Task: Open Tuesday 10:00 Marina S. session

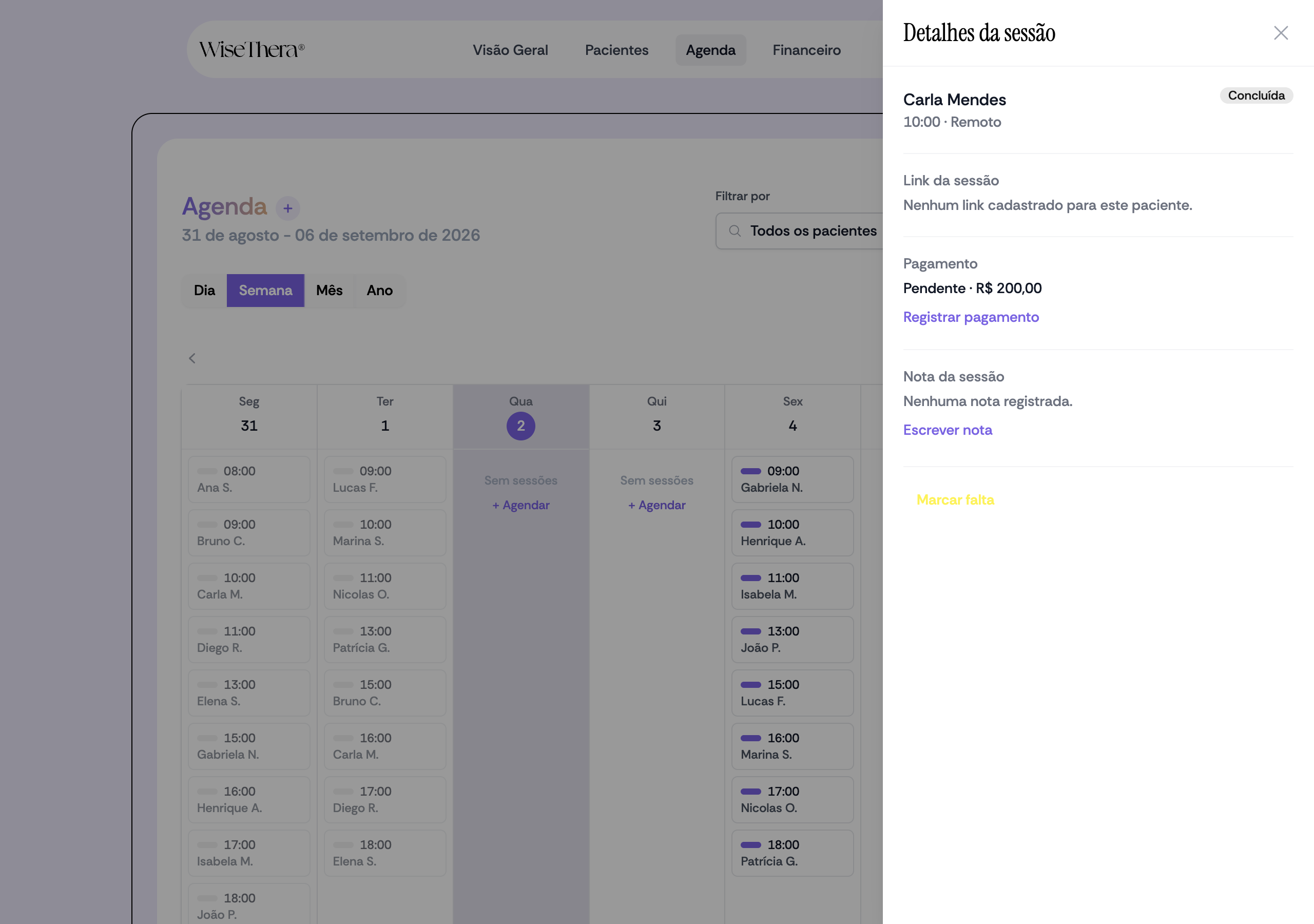Action: coord(385,532)
